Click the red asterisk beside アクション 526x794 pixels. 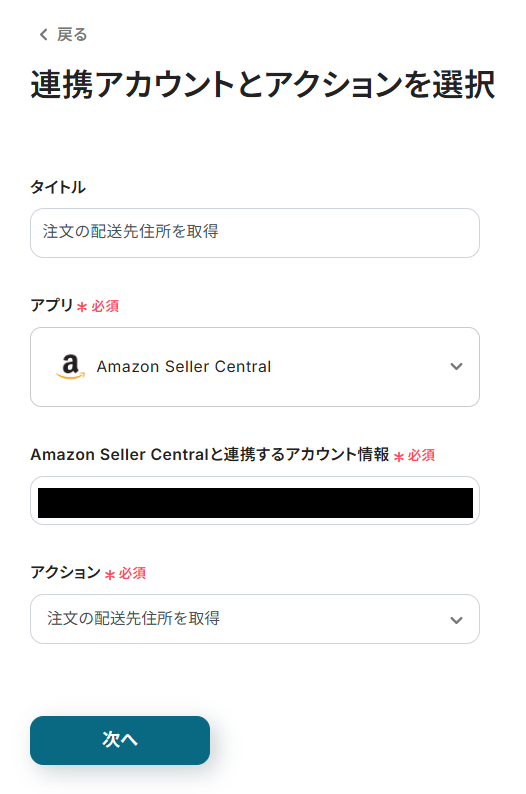(x=110, y=574)
